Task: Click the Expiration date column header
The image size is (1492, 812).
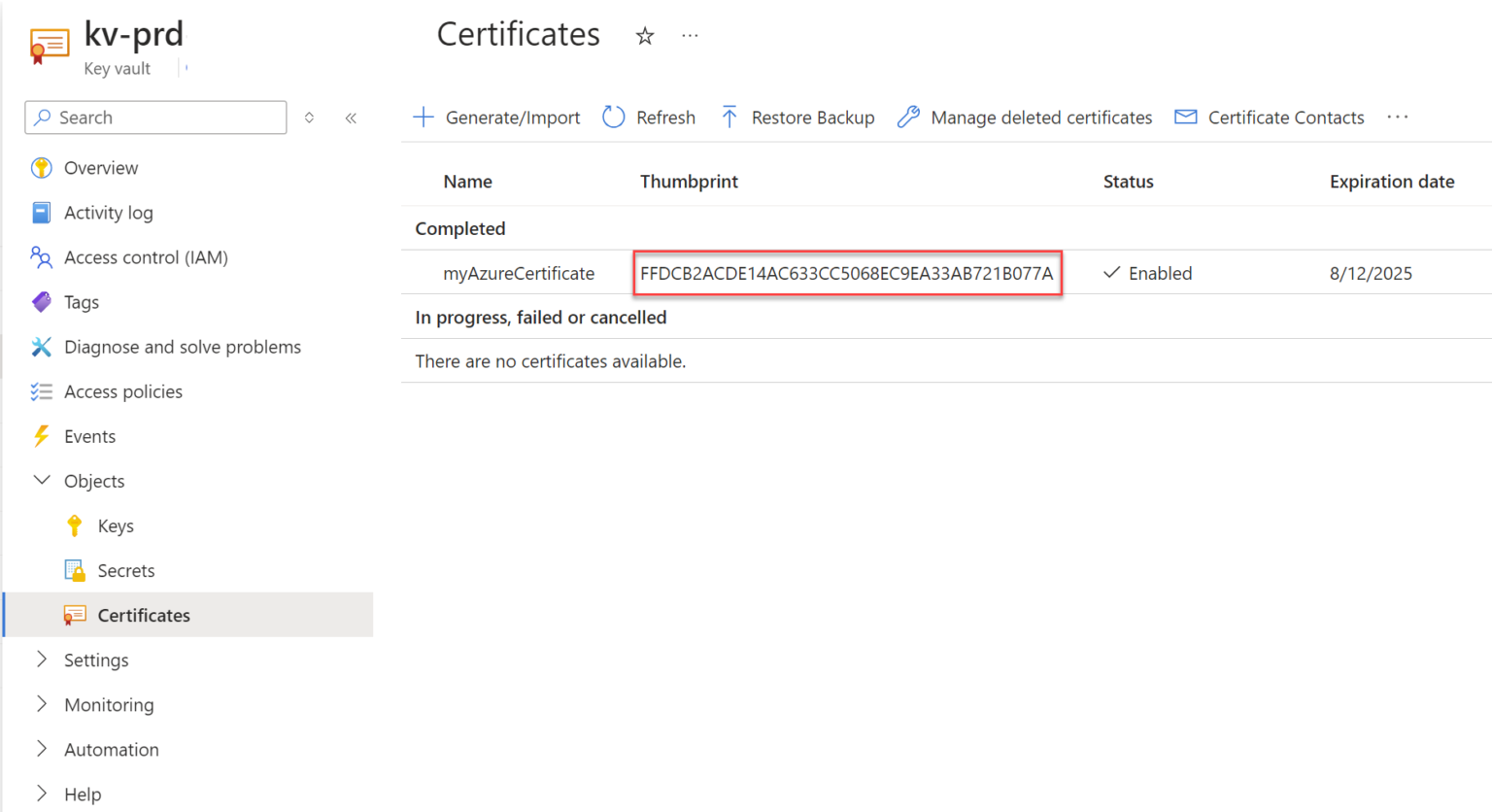Action: tap(1392, 182)
